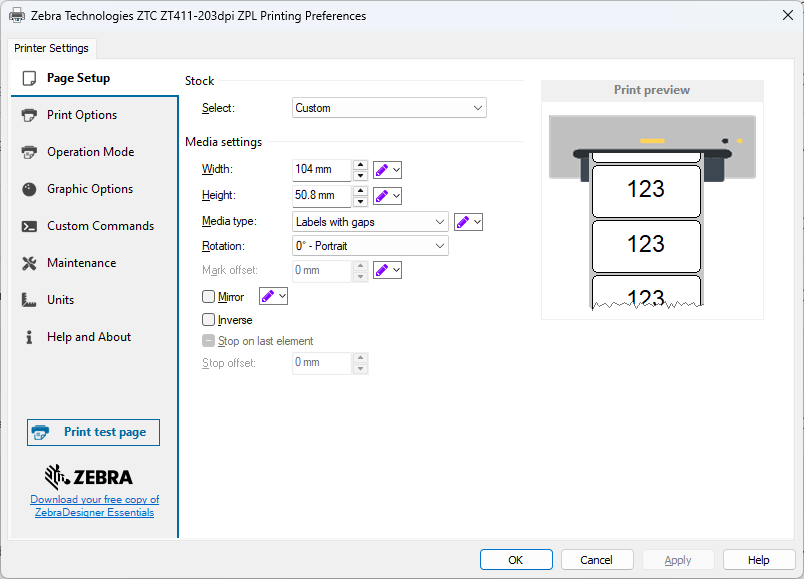Screen dimensions: 804x579
Task: Expand Height pencil dropdown arrow
Action: click(396, 196)
